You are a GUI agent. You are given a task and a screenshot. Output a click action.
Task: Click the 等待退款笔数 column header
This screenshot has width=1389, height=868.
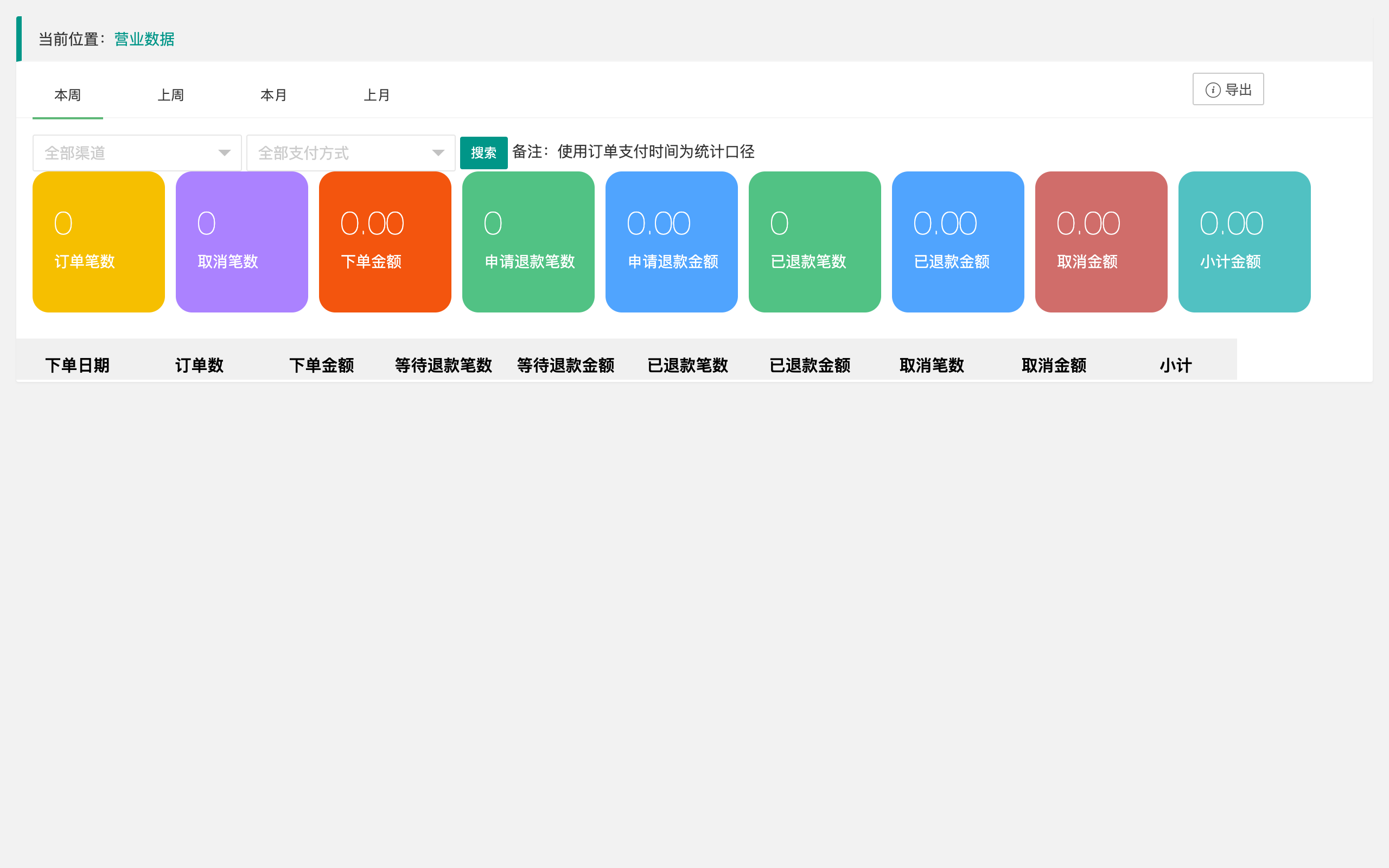[x=443, y=365]
